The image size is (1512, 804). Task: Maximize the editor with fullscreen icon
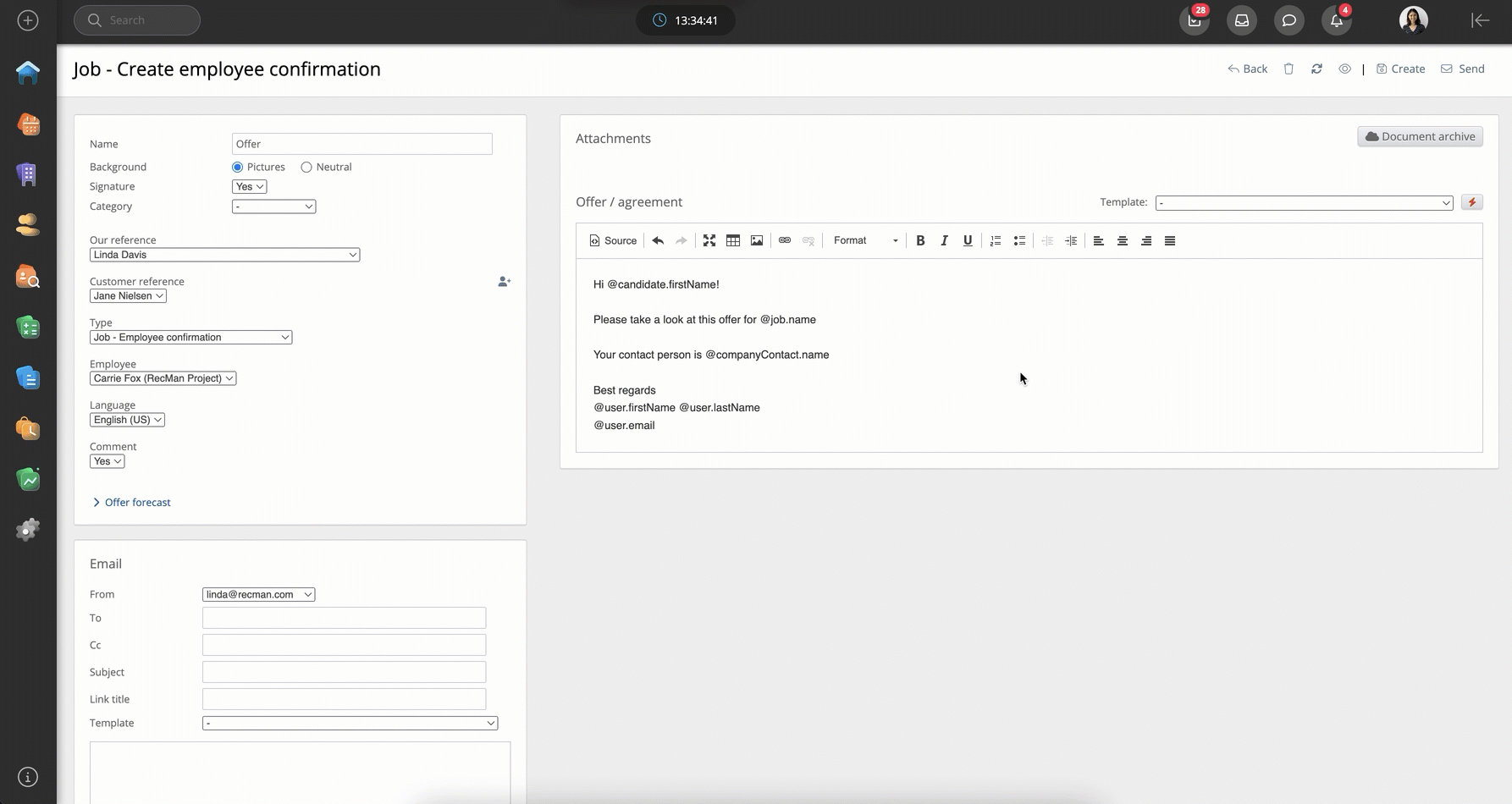(709, 240)
